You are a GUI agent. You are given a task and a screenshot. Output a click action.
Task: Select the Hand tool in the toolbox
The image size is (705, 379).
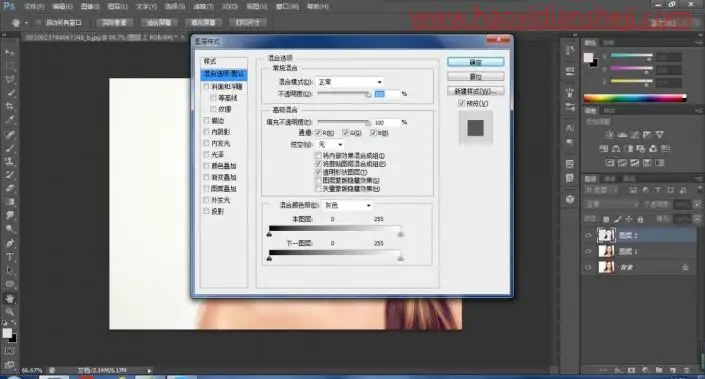pos(9,298)
